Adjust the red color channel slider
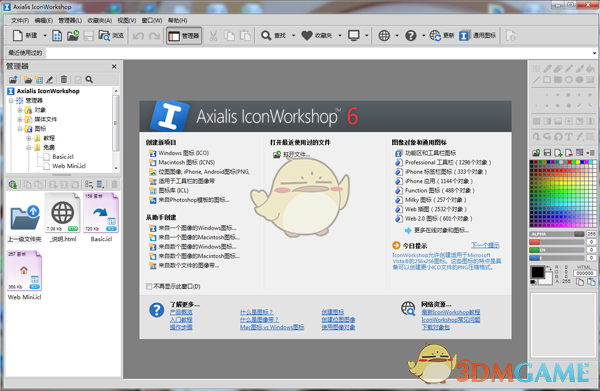The image size is (600, 391). [557, 242]
